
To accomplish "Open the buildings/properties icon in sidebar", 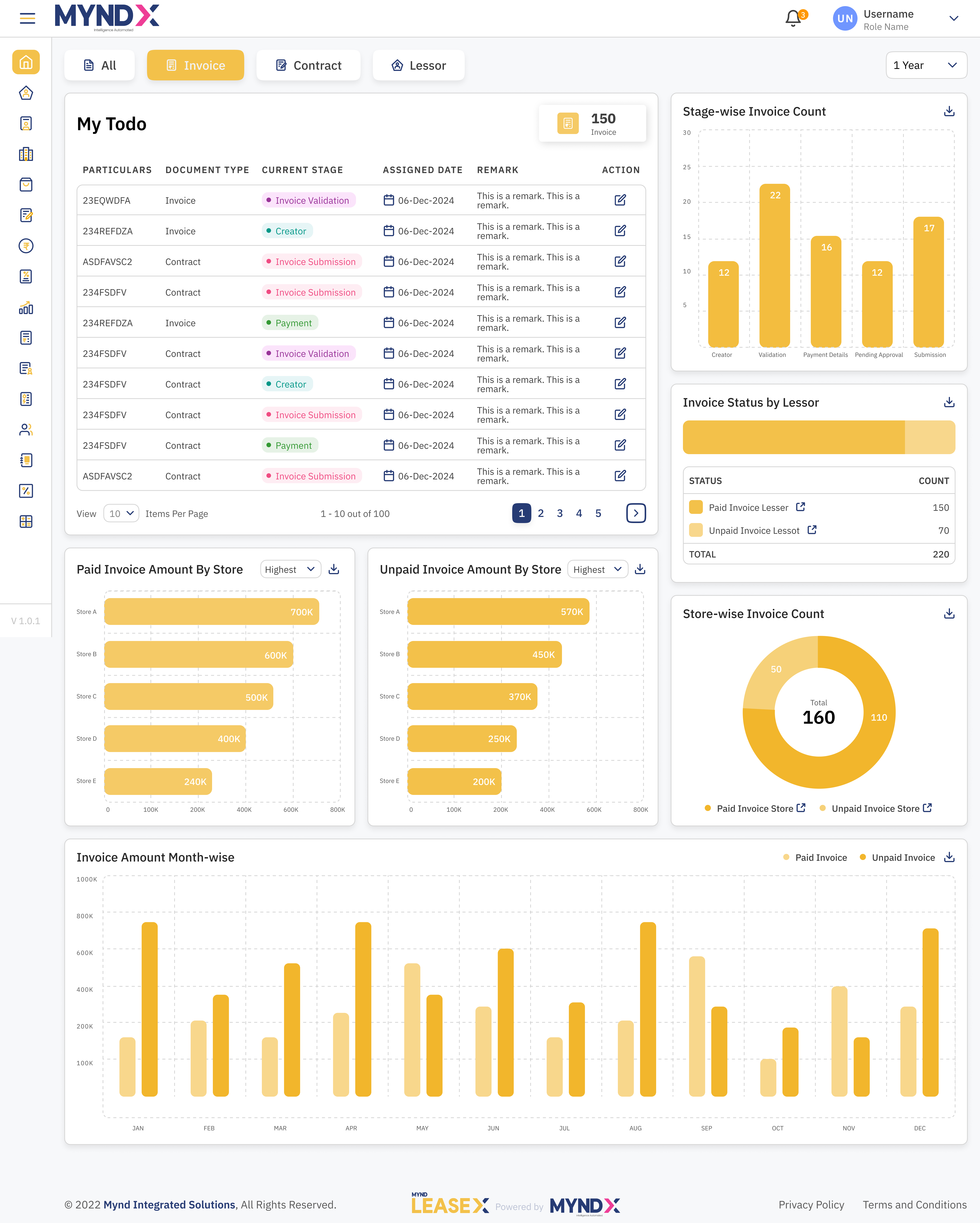I will [26, 154].
